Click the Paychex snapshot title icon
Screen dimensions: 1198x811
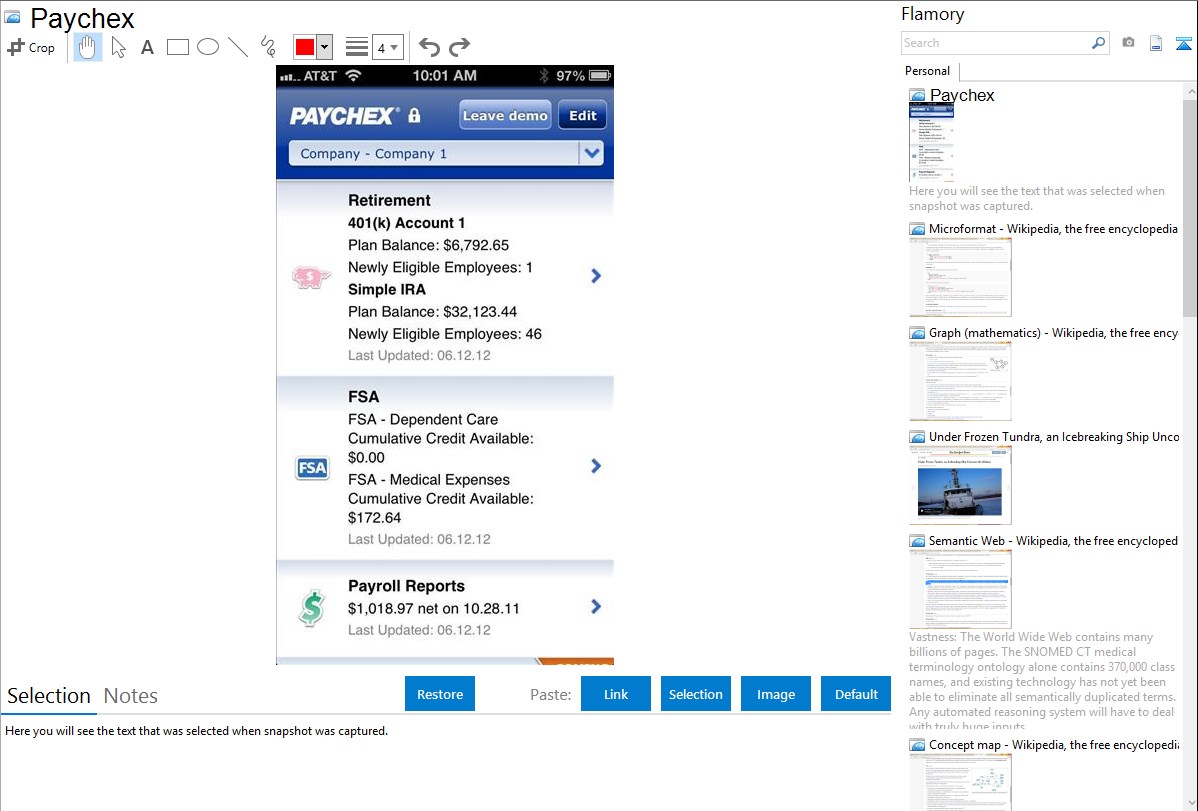tap(917, 96)
